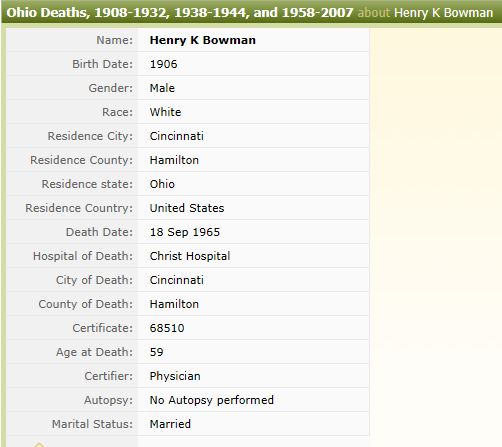
Task: Click the Ohio residence state value
Action: (x=162, y=184)
